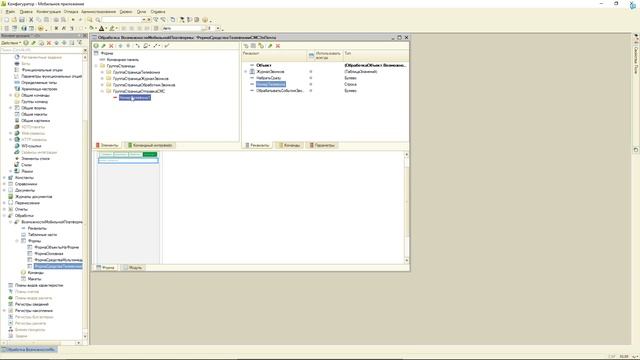Click green Add icon in Configuration panel toolbar
Viewport: 640px width, 360px height.
26,43
